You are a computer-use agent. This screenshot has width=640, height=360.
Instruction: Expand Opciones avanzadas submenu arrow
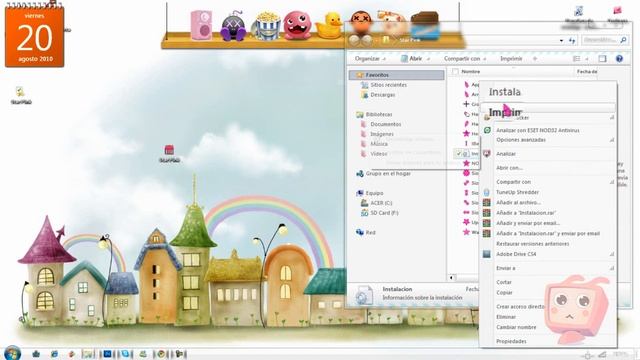pyautogui.click(x=611, y=140)
